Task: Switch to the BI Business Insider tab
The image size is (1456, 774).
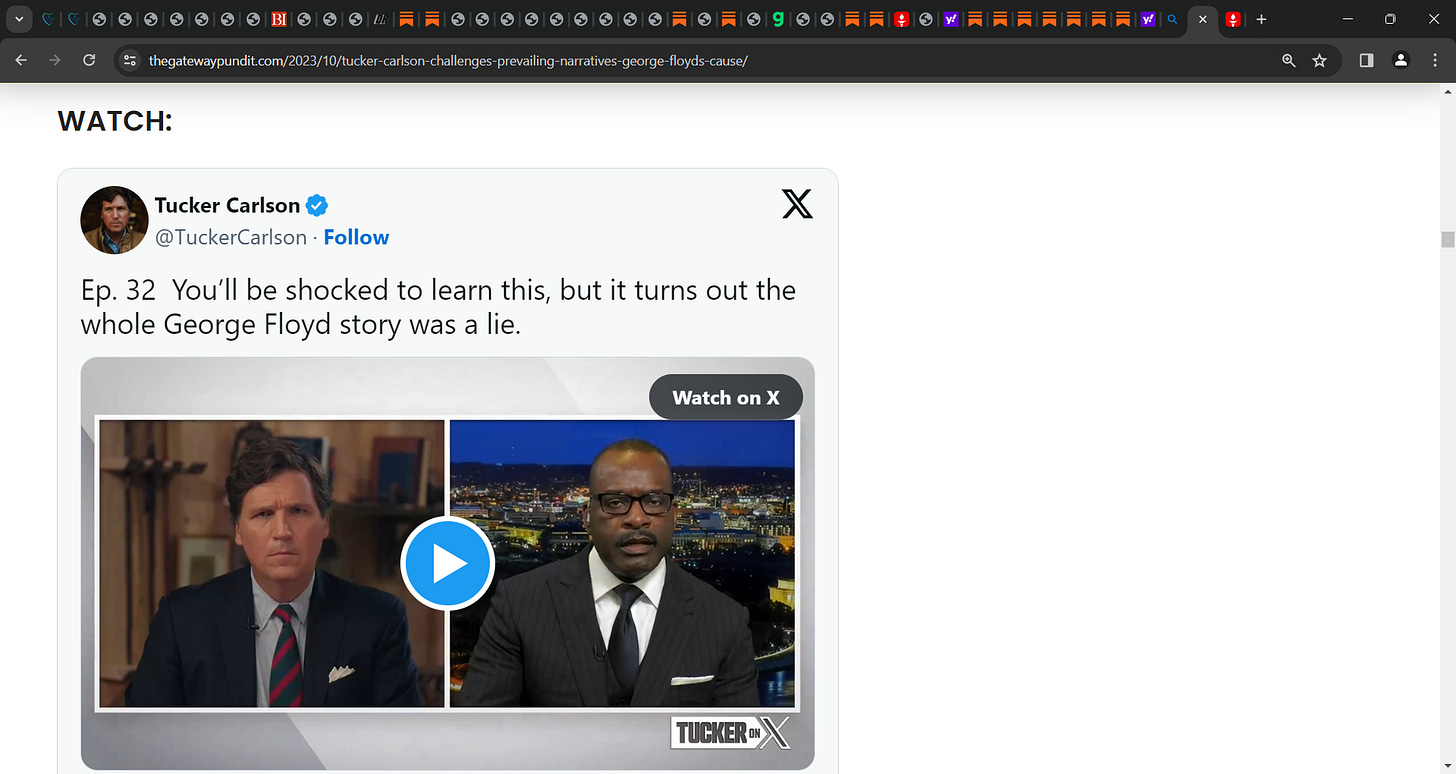Action: point(280,19)
